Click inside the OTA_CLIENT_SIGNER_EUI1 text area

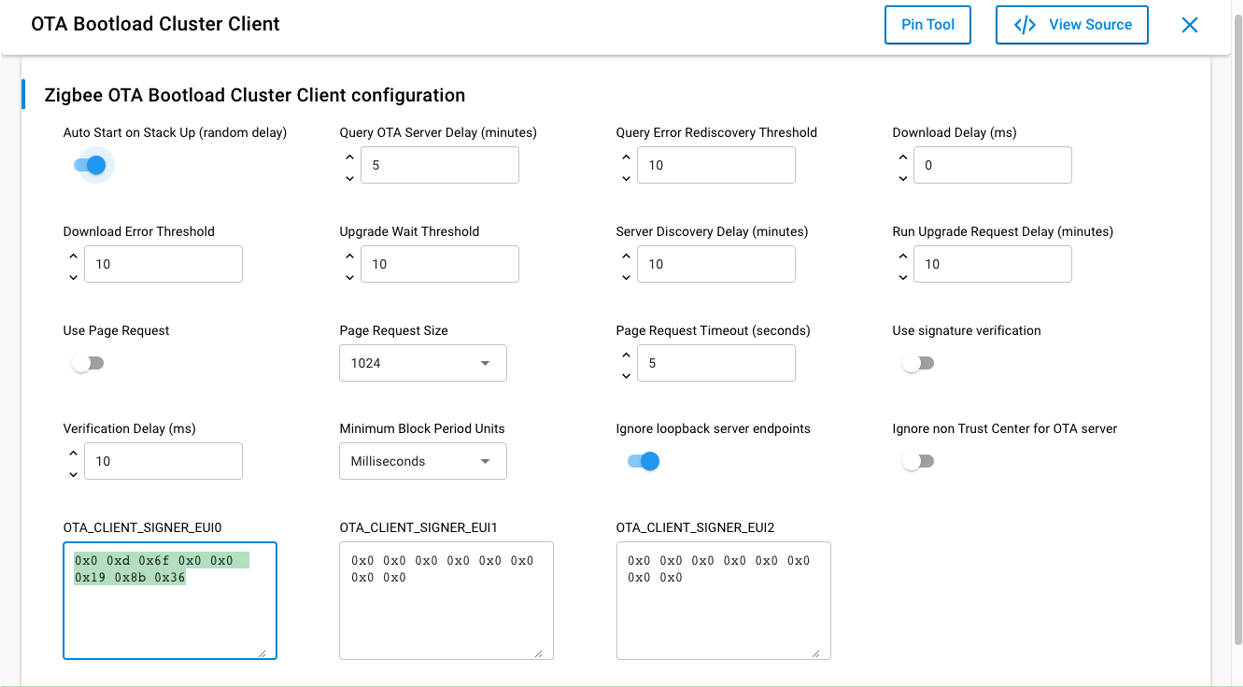point(446,600)
